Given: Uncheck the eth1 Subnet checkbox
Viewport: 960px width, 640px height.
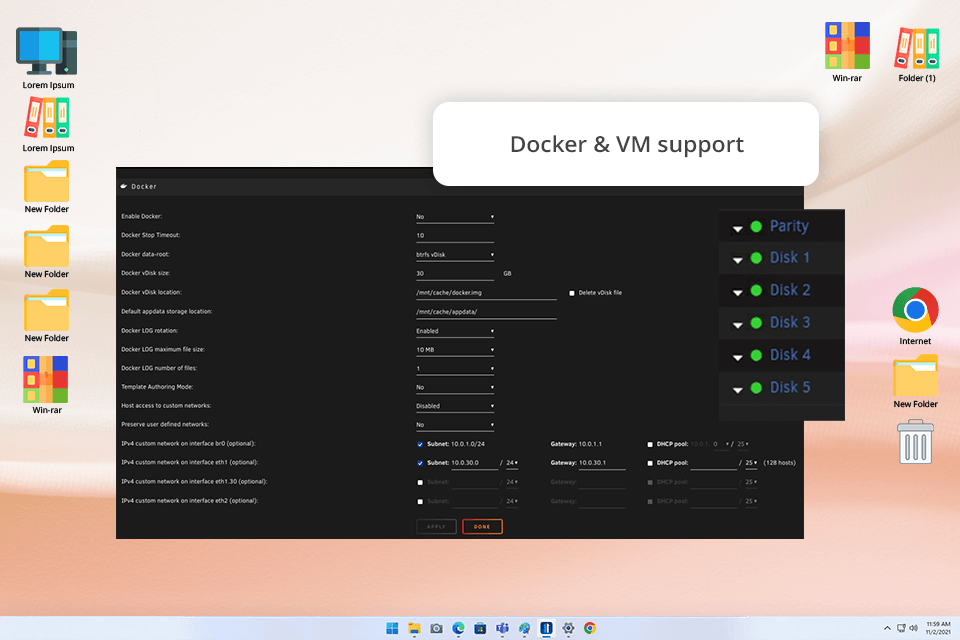Looking at the screenshot, I should pos(420,464).
